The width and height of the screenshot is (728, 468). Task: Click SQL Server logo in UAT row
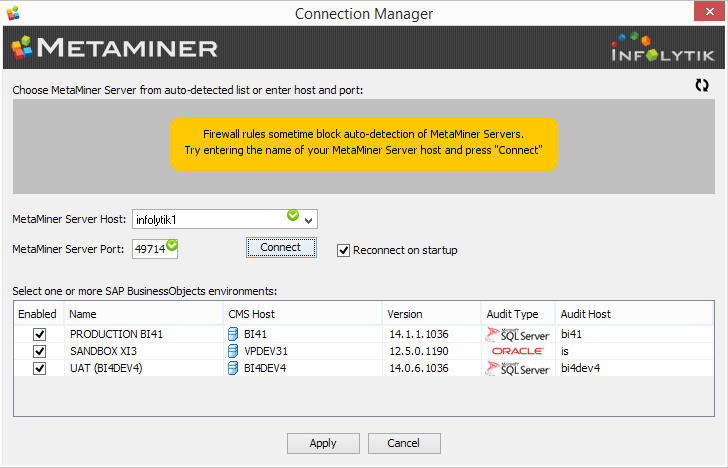click(x=518, y=368)
